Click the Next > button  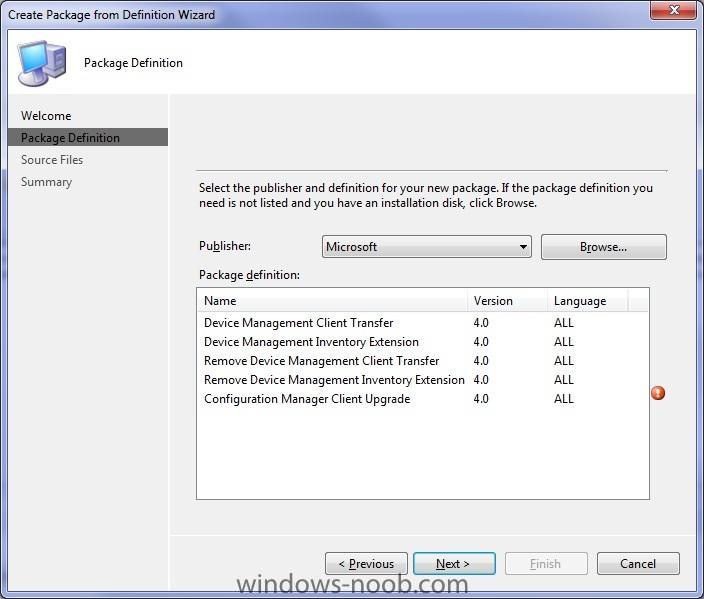454,564
